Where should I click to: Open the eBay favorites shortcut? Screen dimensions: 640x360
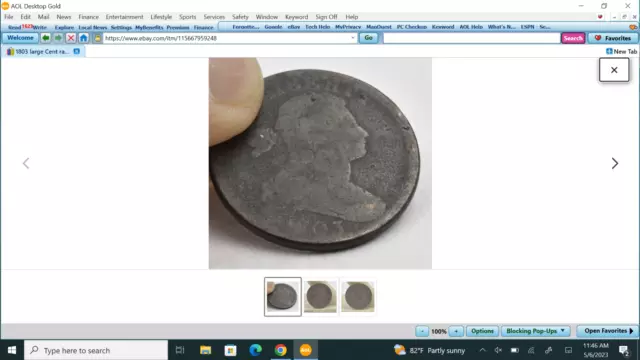[x=293, y=27]
